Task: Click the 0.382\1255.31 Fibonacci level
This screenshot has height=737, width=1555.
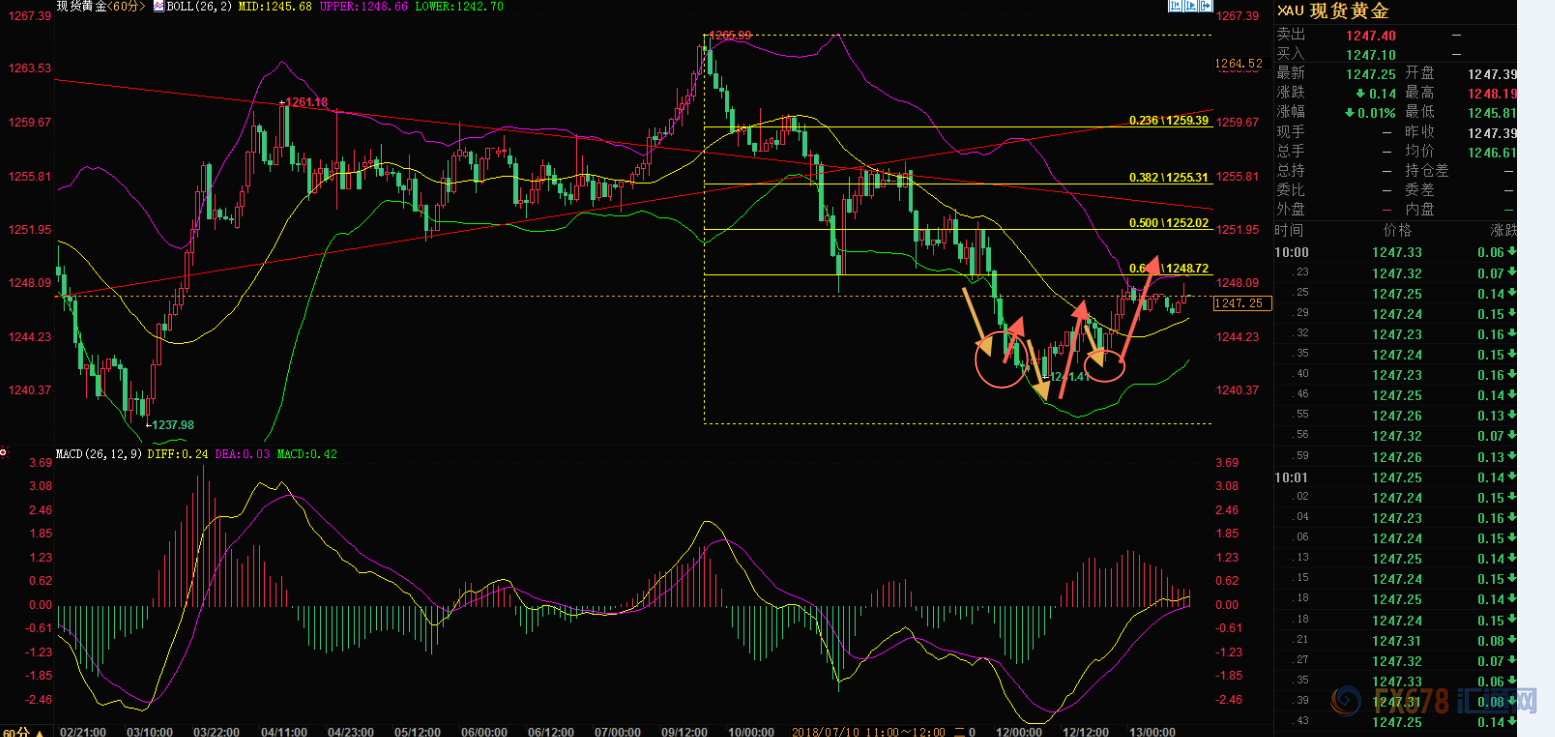Action: tap(1169, 176)
